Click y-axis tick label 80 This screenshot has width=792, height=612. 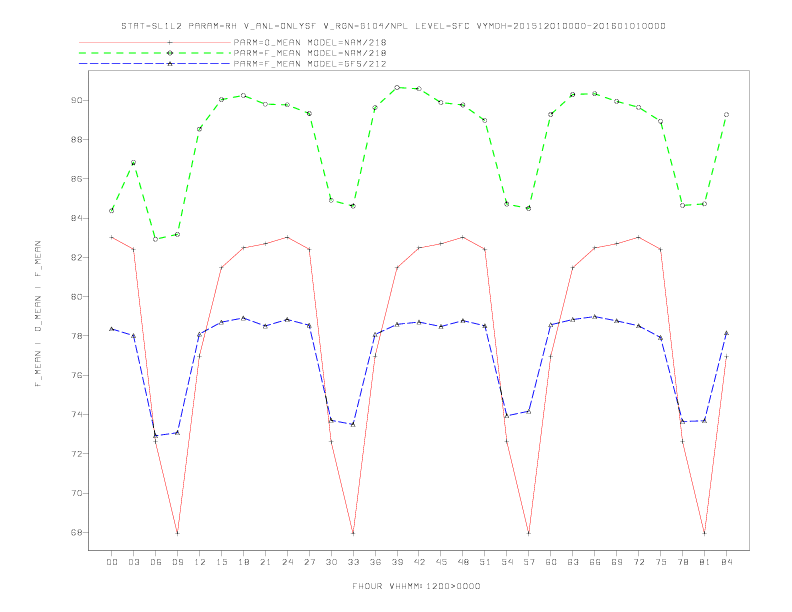click(76, 296)
